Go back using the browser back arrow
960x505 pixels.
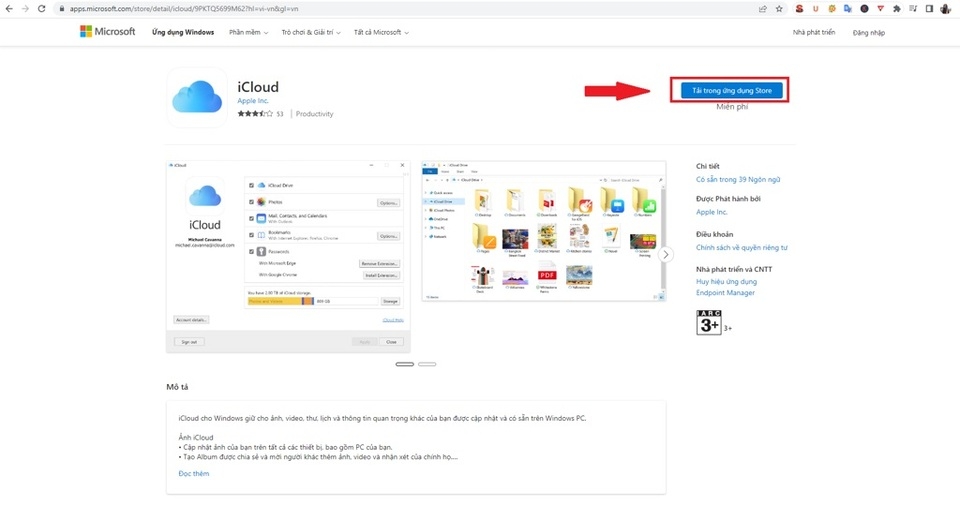(9, 9)
